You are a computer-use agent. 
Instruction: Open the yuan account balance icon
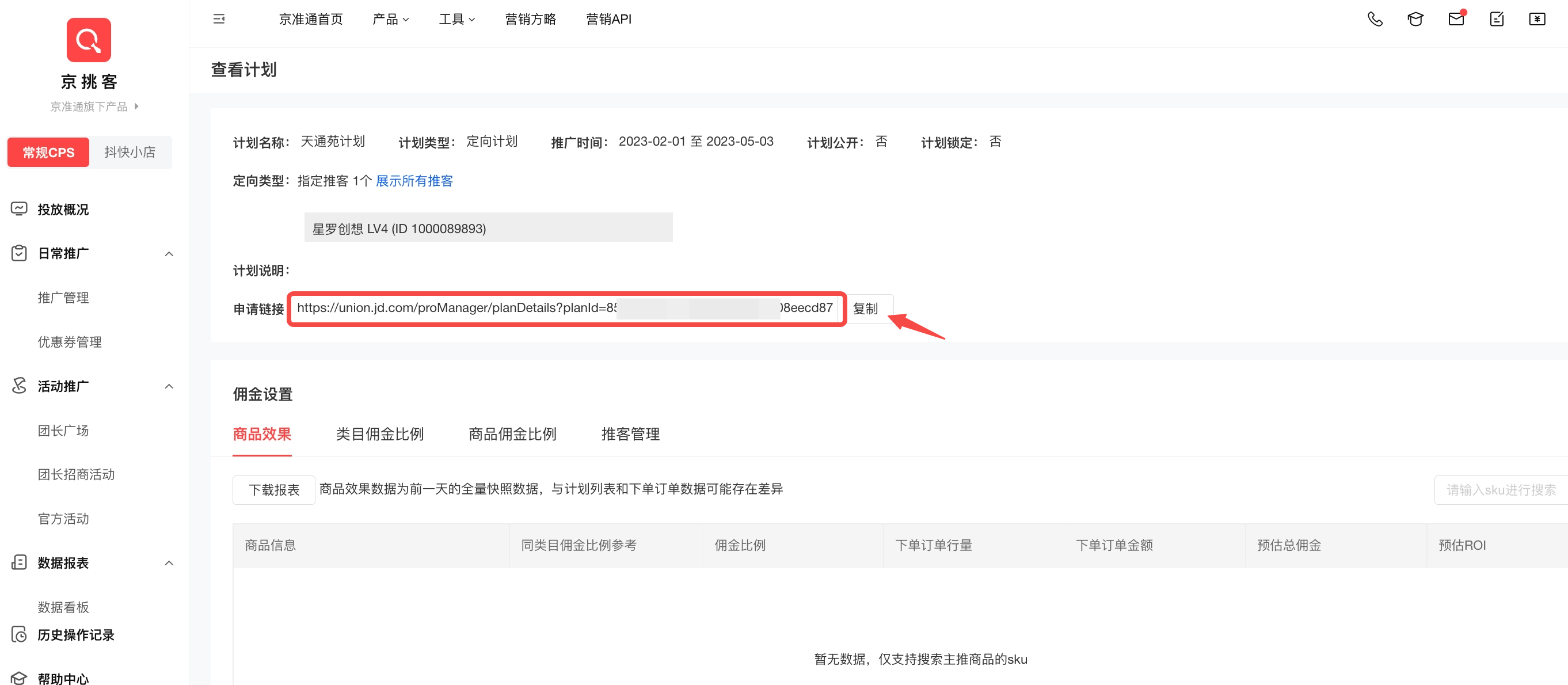coord(1537,20)
